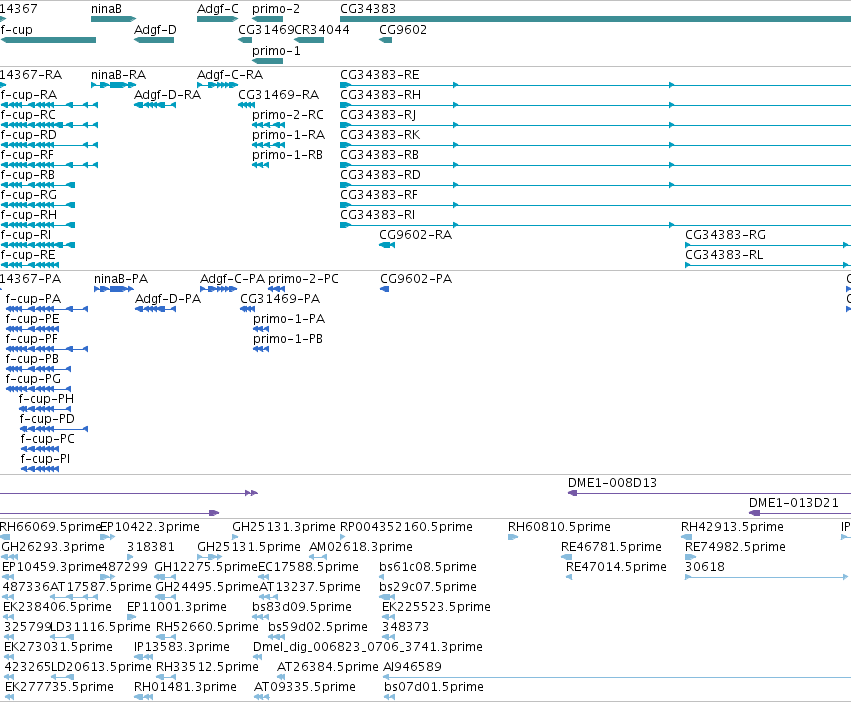851x702 pixels.
Task: Click transcript CG31469-RA
Action: (x=278, y=94)
